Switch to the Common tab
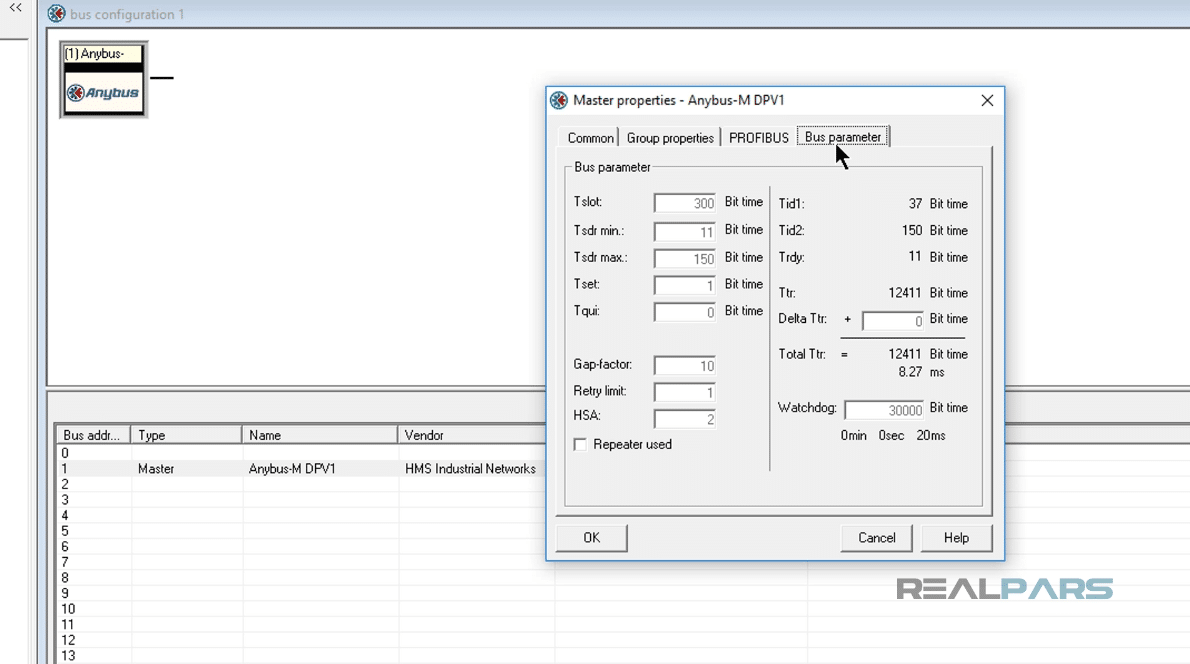 590,138
